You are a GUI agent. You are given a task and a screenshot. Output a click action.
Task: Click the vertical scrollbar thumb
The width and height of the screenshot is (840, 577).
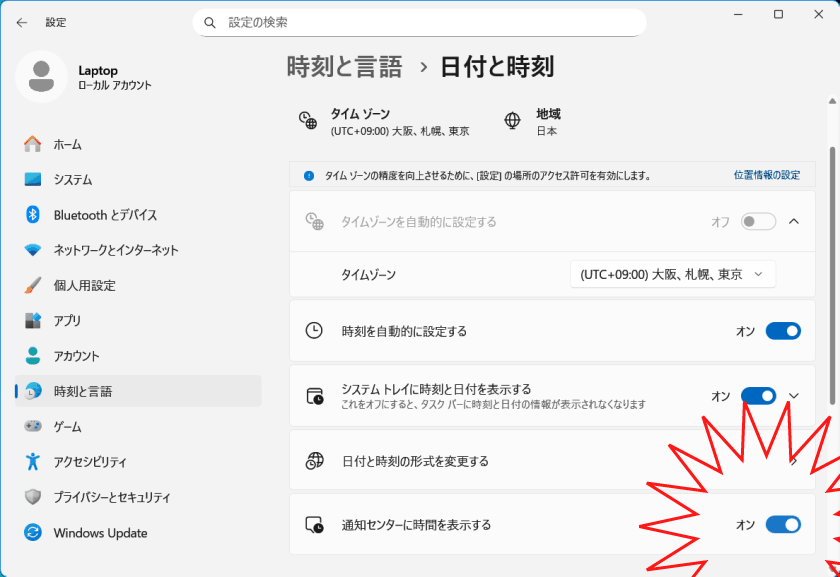pos(832,275)
